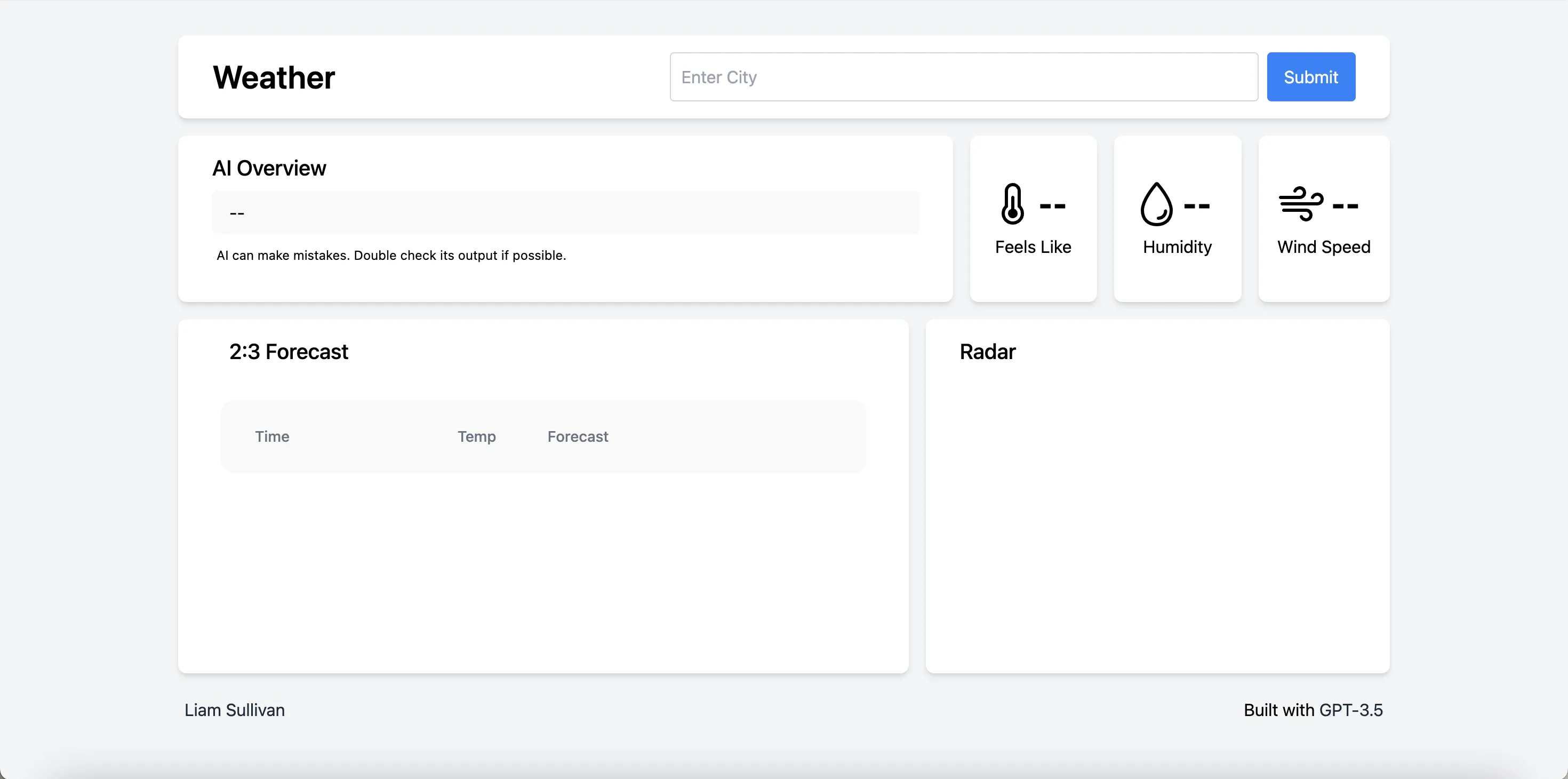The height and width of the screenshot is (779, 1568).
Task: Click the Liam Sullivan footer text
Action: (x=234, y=710)
